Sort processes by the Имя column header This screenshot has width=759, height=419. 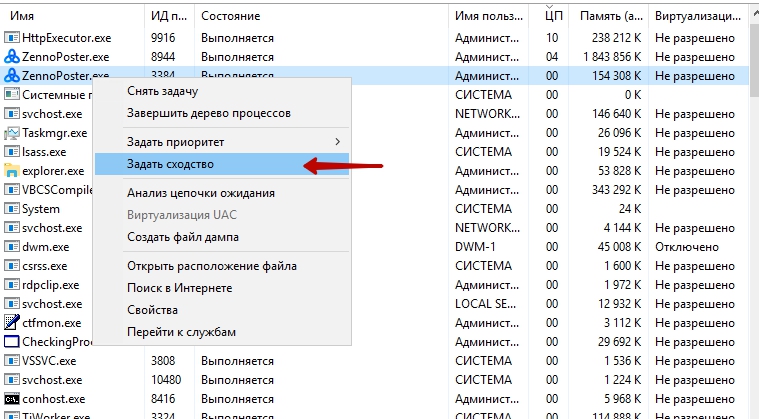coord(60,17)
